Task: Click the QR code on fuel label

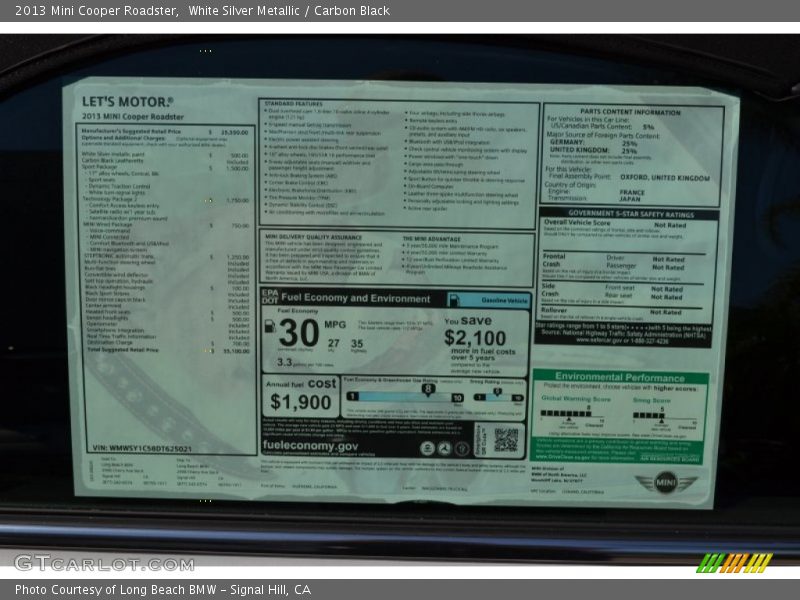Action: 505,440
